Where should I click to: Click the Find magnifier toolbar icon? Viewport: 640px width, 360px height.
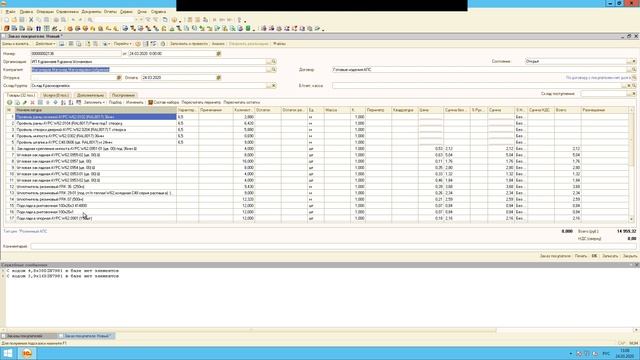(x=90, y=20)
